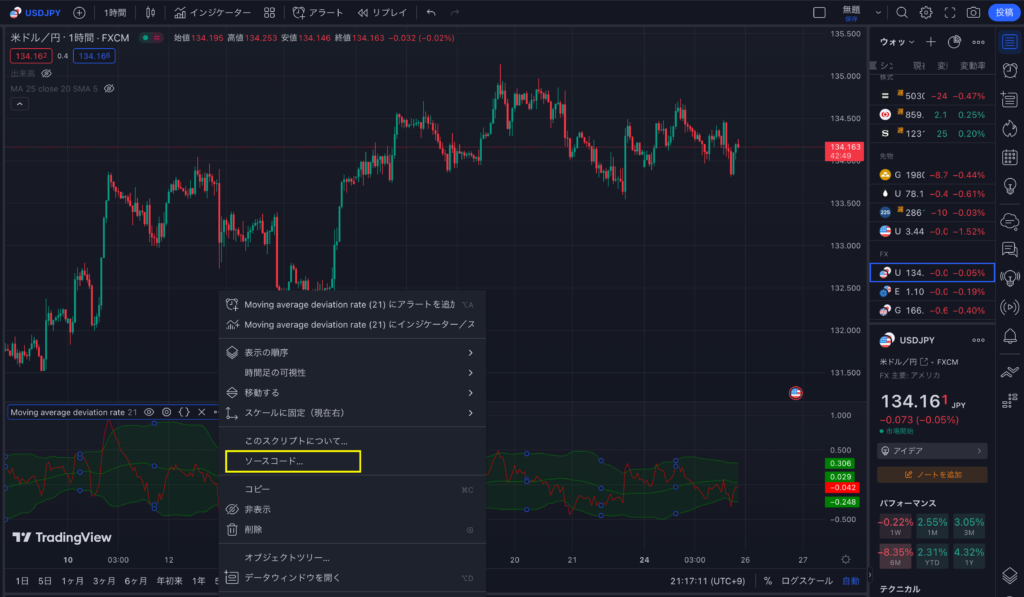
Task: Select the 3ヶ月 date range button
Action: 103,581
